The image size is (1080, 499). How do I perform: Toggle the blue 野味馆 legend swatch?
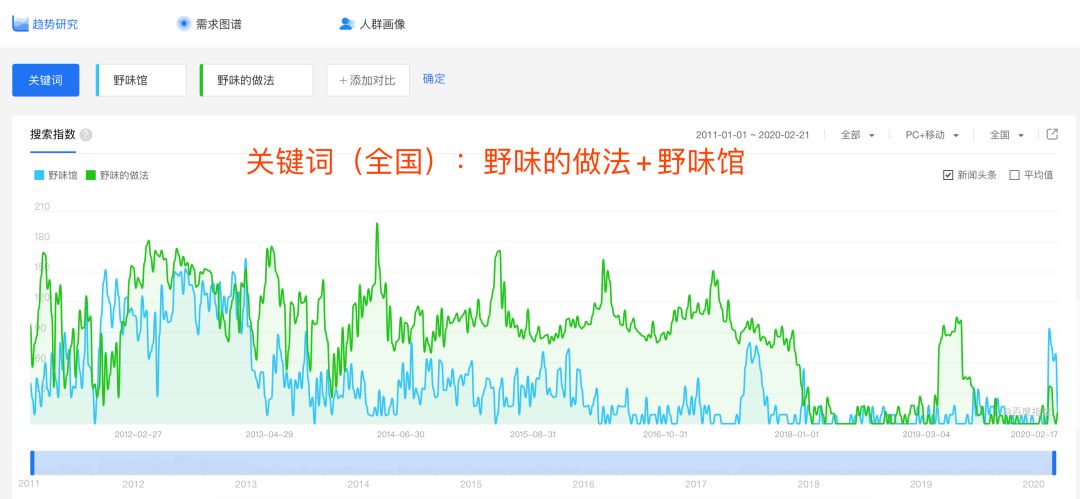point(39,175)
